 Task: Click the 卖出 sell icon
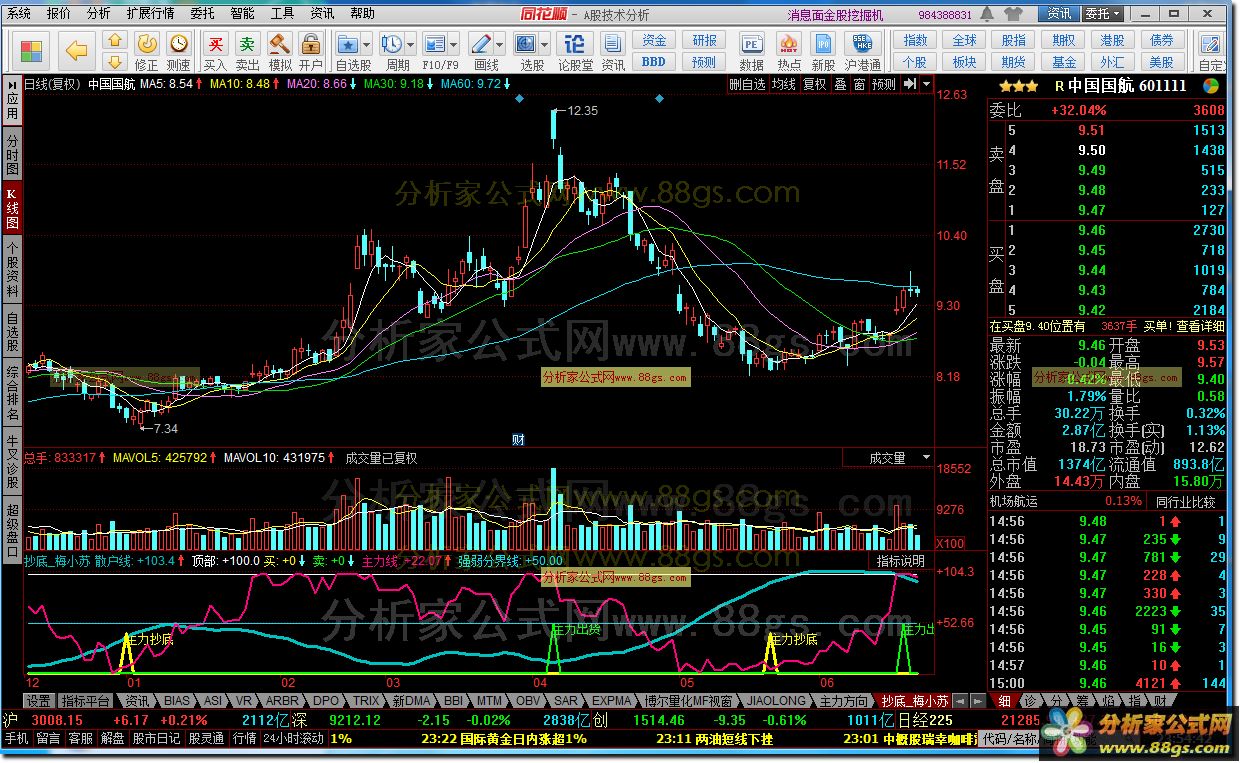click(x=247, y=43)
